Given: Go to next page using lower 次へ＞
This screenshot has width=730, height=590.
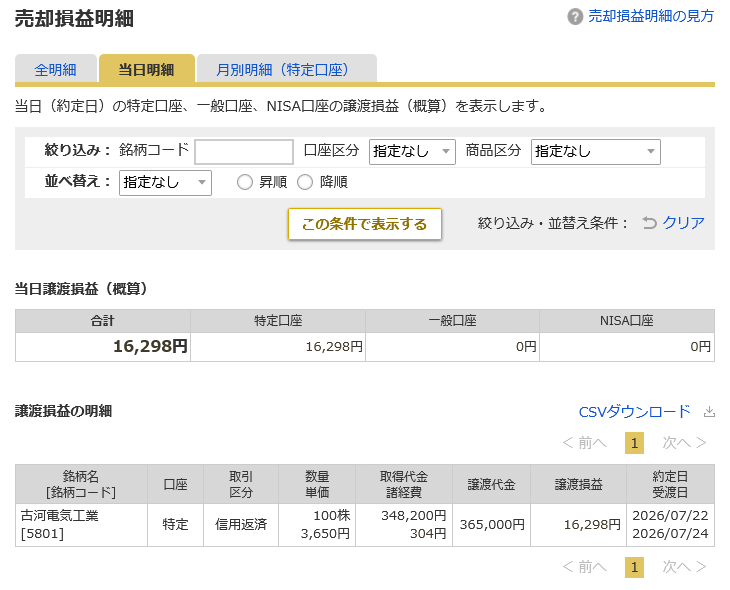Looking at the screenshot, I should 684,567.
